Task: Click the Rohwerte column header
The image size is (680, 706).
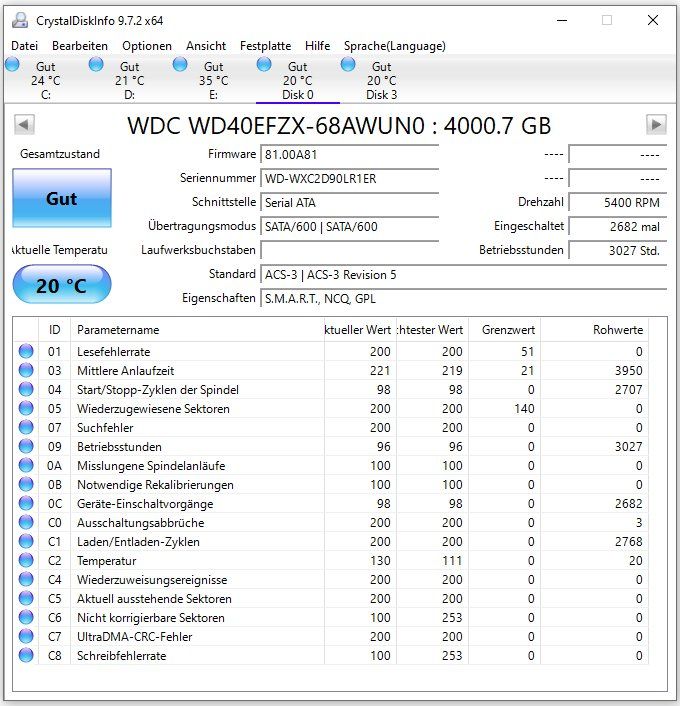Action: click(594, 330)
